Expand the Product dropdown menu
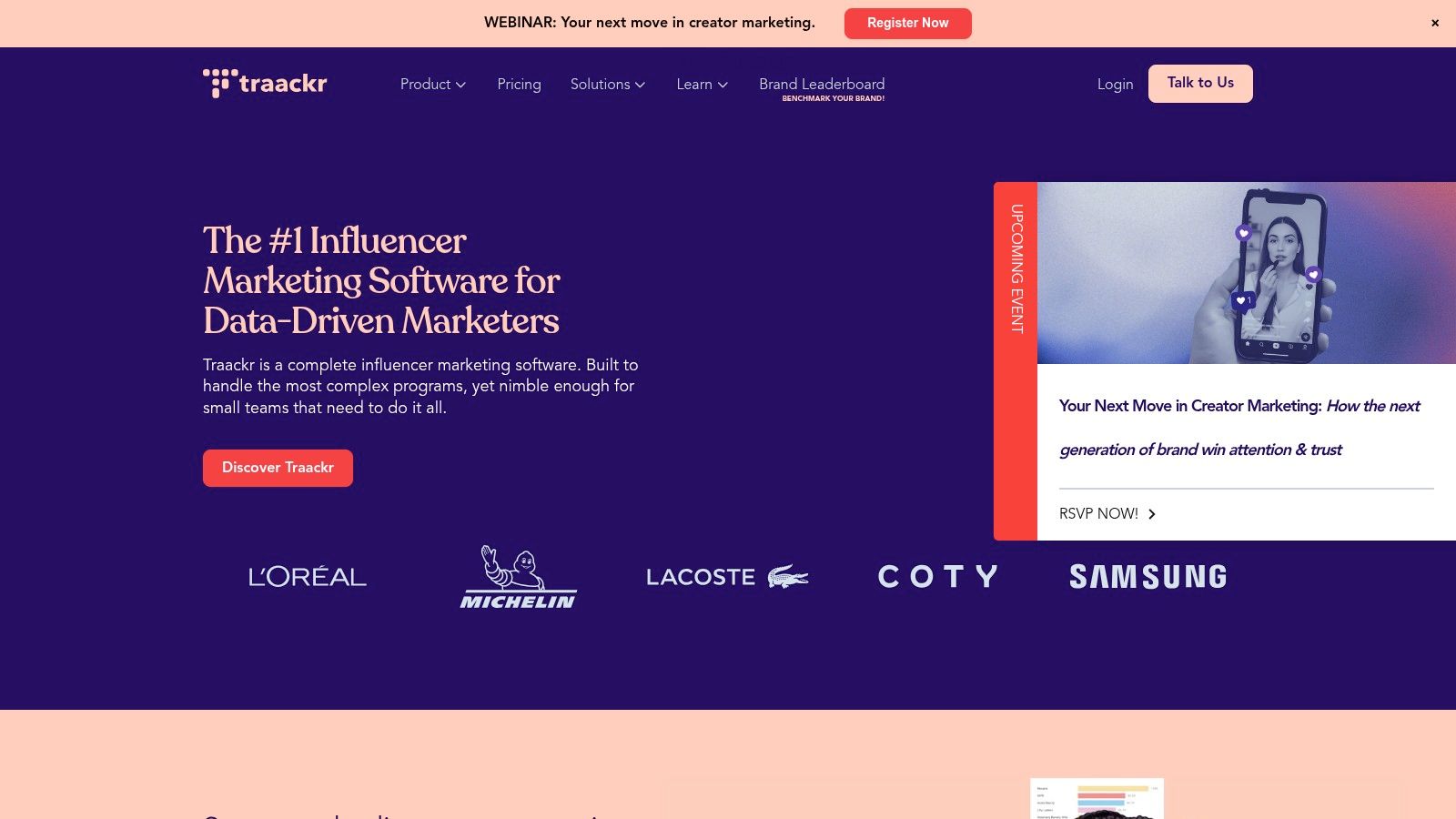 click(x=433, y=84)
